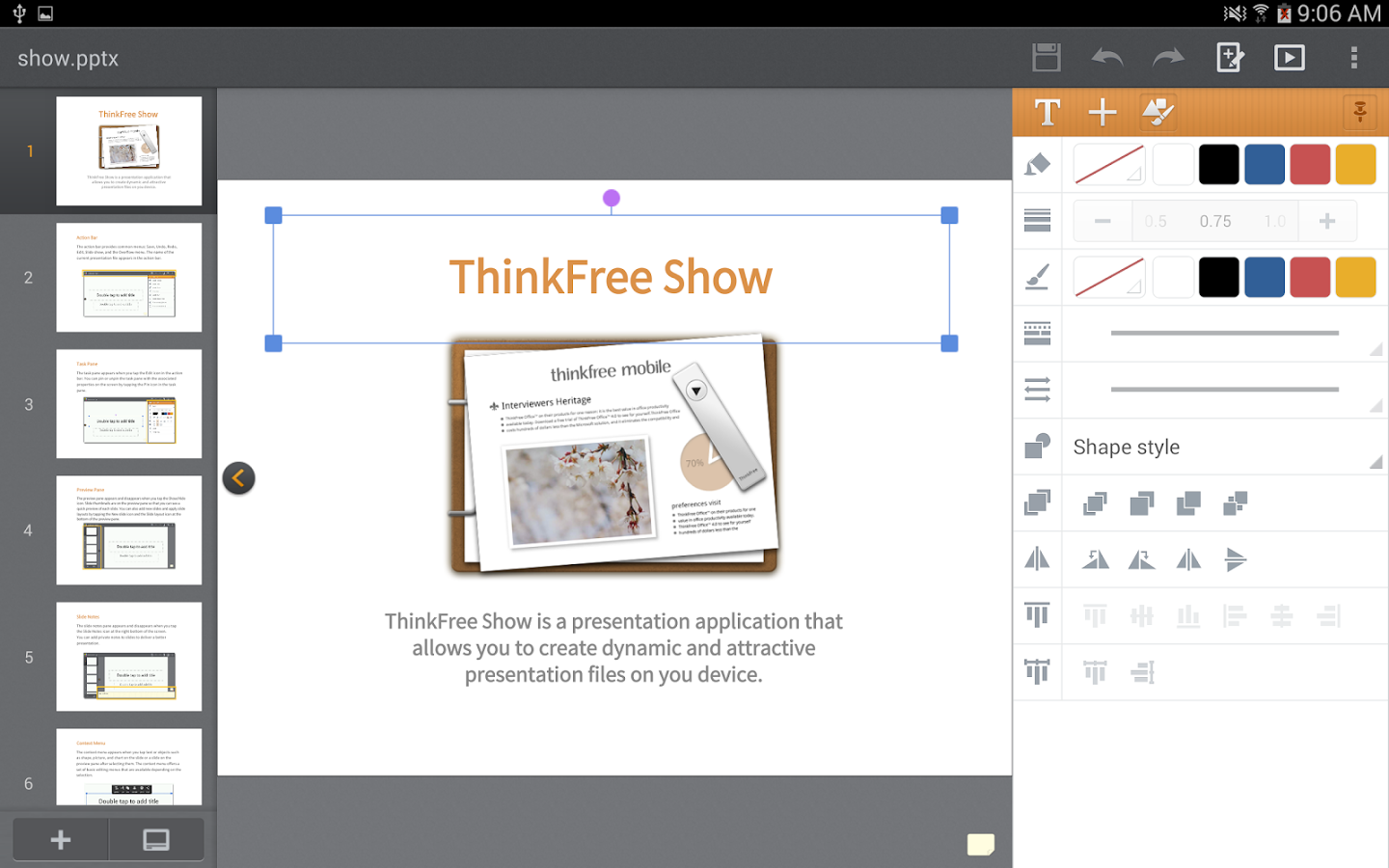This screenshot has width=1389, height=868.
Task: Increase line width with plus button
Action: (1327, 221)
